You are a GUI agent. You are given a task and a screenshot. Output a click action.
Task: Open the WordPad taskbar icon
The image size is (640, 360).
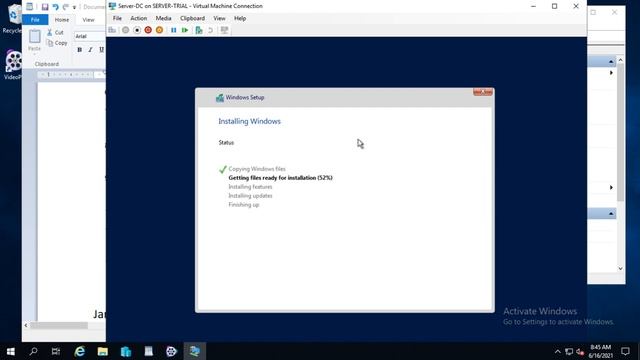click(149, 351)
